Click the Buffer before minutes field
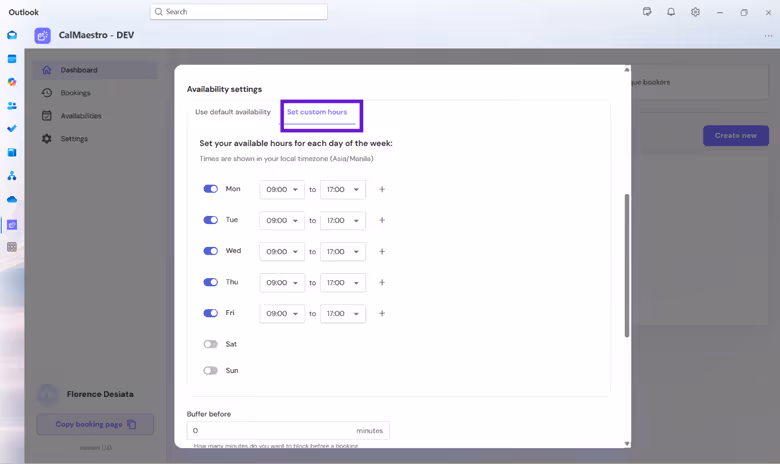The width and height of the screenshot is (780, 464). [x=288, y=431]
